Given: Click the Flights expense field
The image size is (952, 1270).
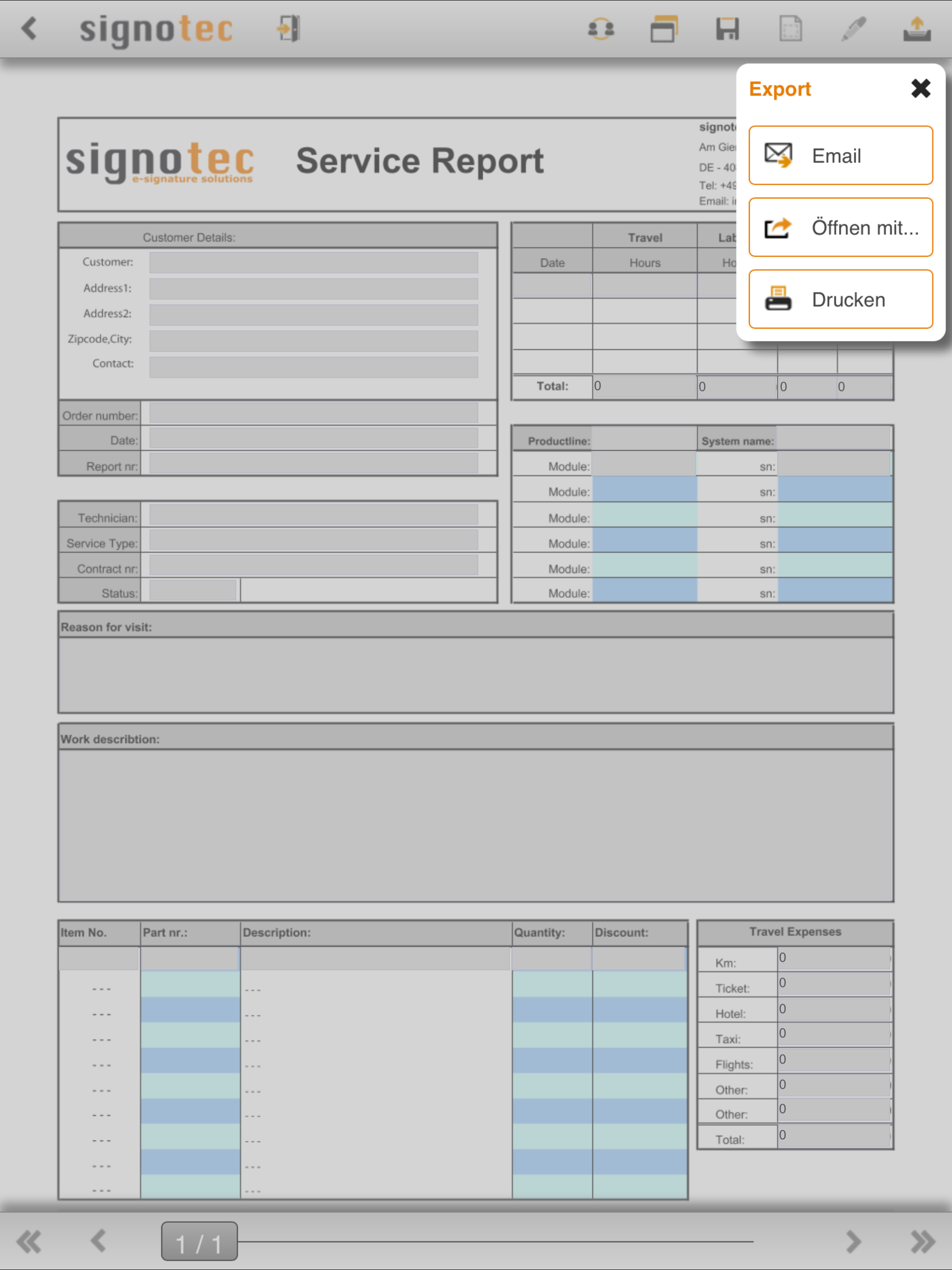Looking at the screenshot, I should click(x=834, y=1060).
